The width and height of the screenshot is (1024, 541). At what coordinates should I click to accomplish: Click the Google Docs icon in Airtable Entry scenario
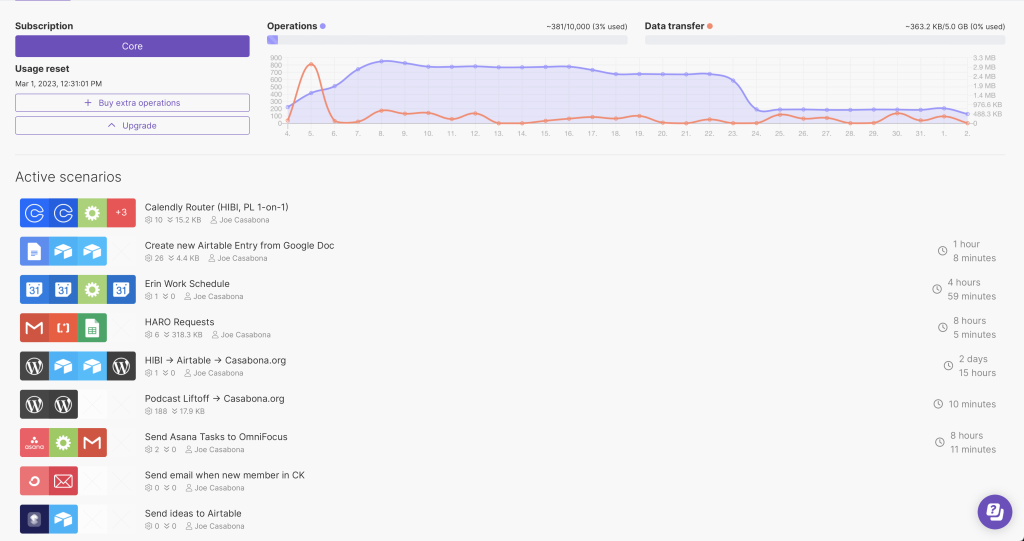click(34, 251)
